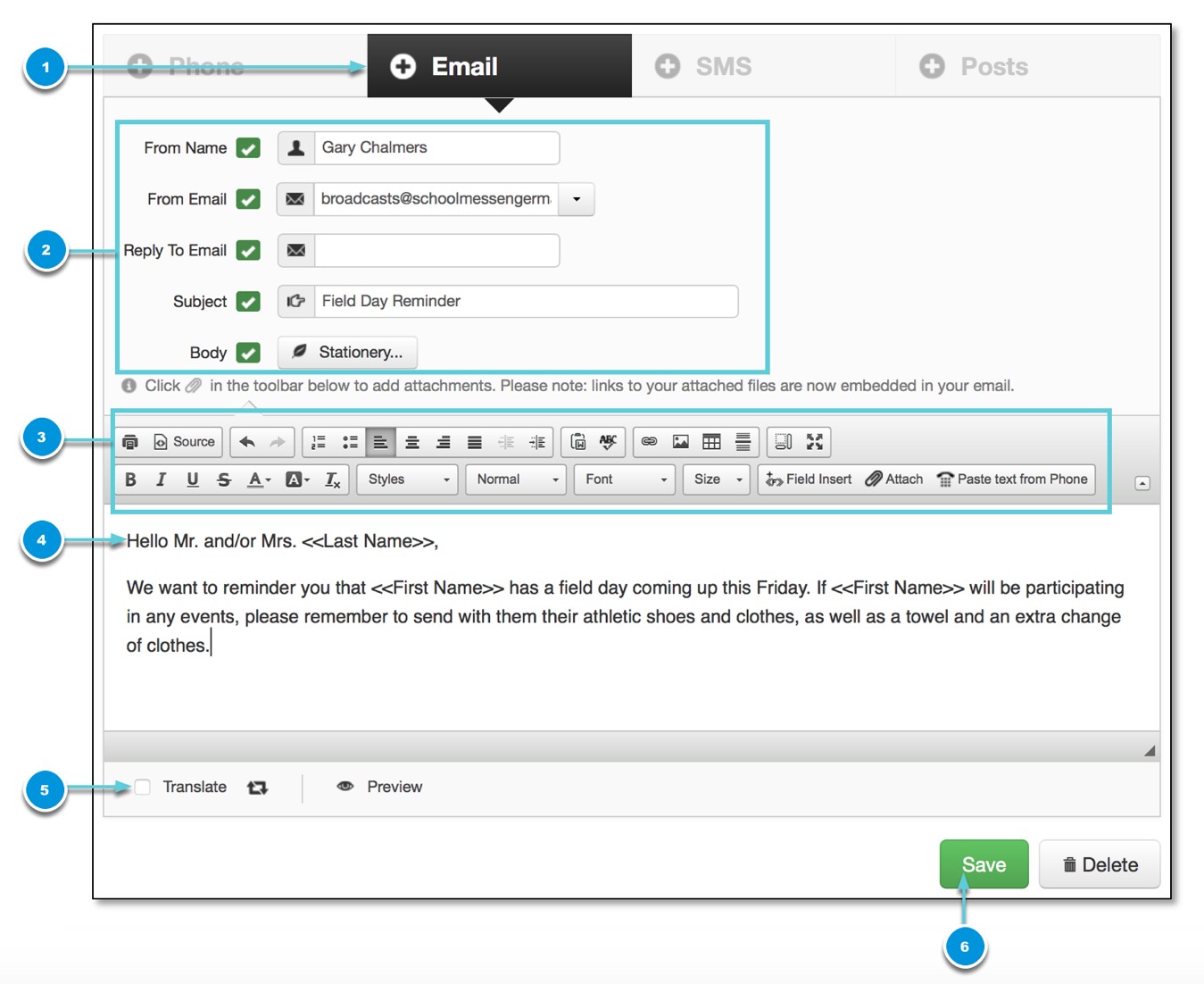Apply underline formatting
The width and height of the screenshot is (1204, 984).
[192, 479]
